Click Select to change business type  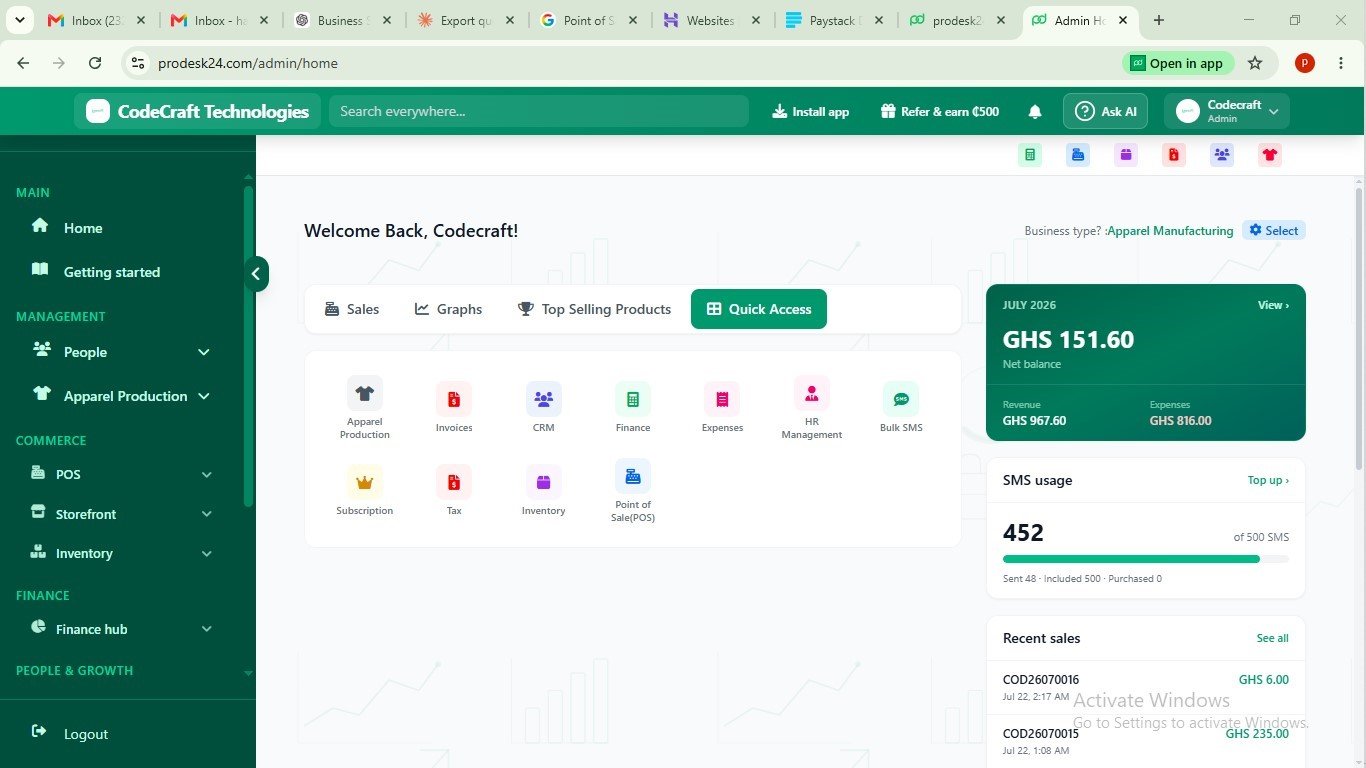coord(1274,230)
